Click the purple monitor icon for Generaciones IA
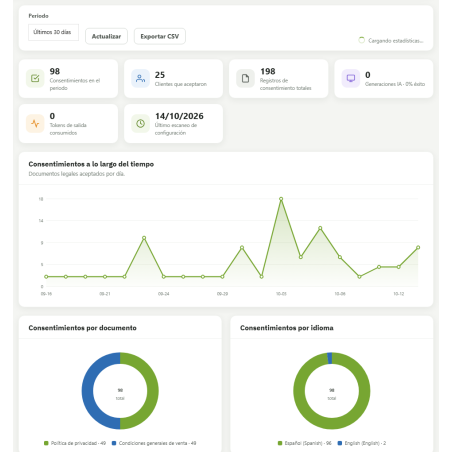Viewport: 452px width, 452px height. click(x=351, y=79)
